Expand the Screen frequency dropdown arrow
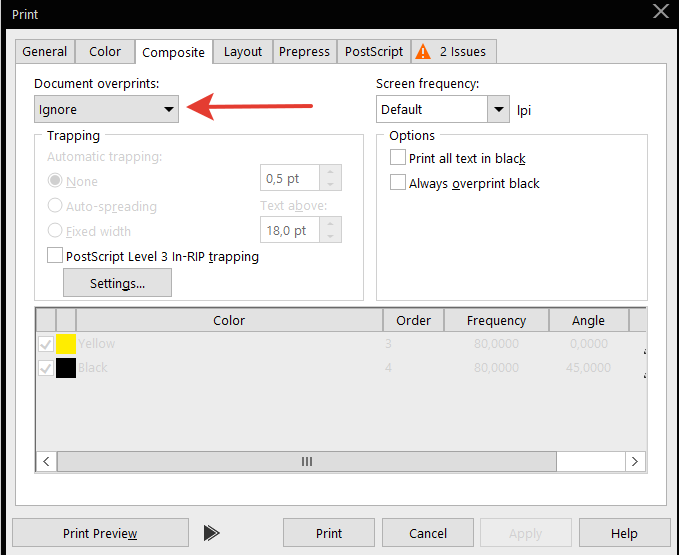679x555 pixels. 498,109
